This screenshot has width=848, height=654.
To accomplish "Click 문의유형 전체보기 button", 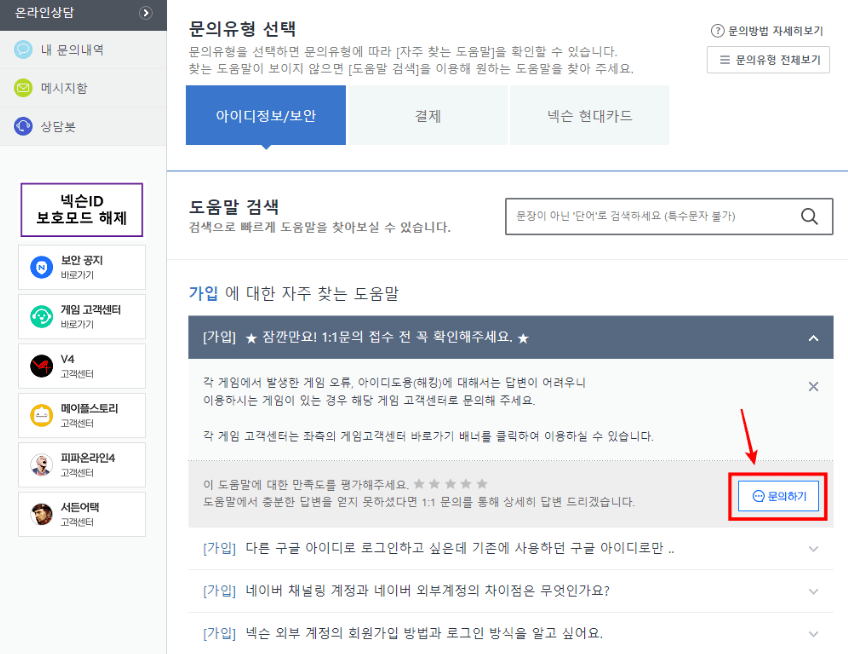I will (768, 60).
